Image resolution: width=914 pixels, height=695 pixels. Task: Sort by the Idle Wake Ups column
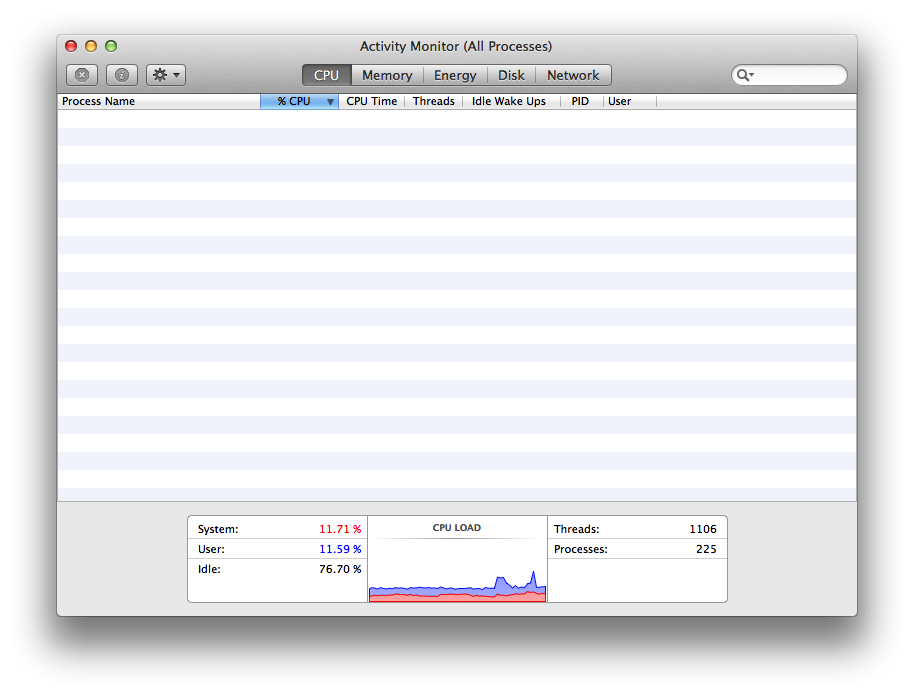(508, 101)
